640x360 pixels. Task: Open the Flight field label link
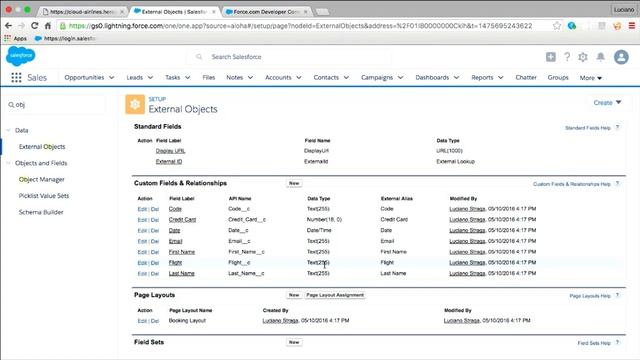point(175,262)
